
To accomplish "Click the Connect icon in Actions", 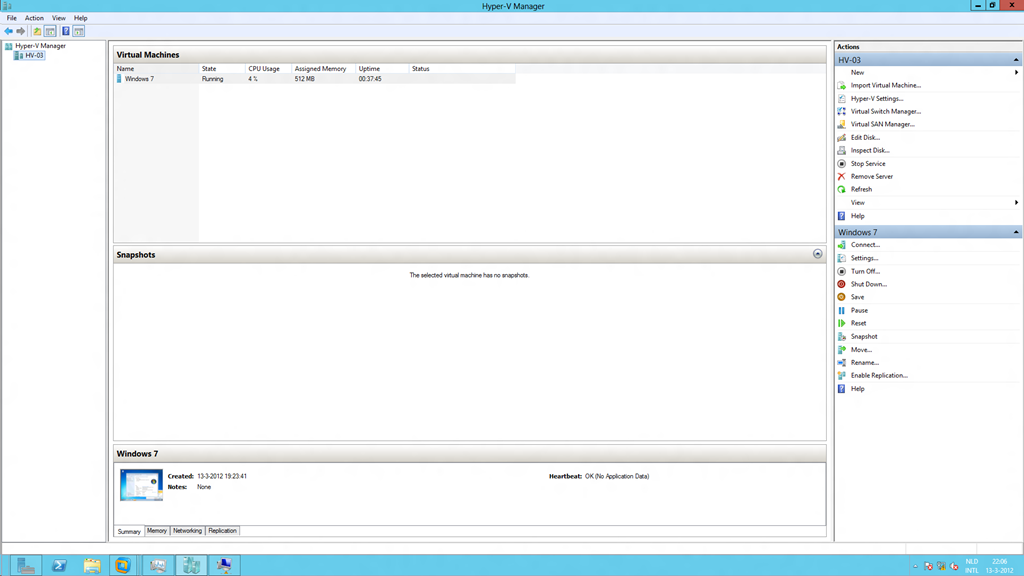I will pyautogui.click(x=842, y=245).
